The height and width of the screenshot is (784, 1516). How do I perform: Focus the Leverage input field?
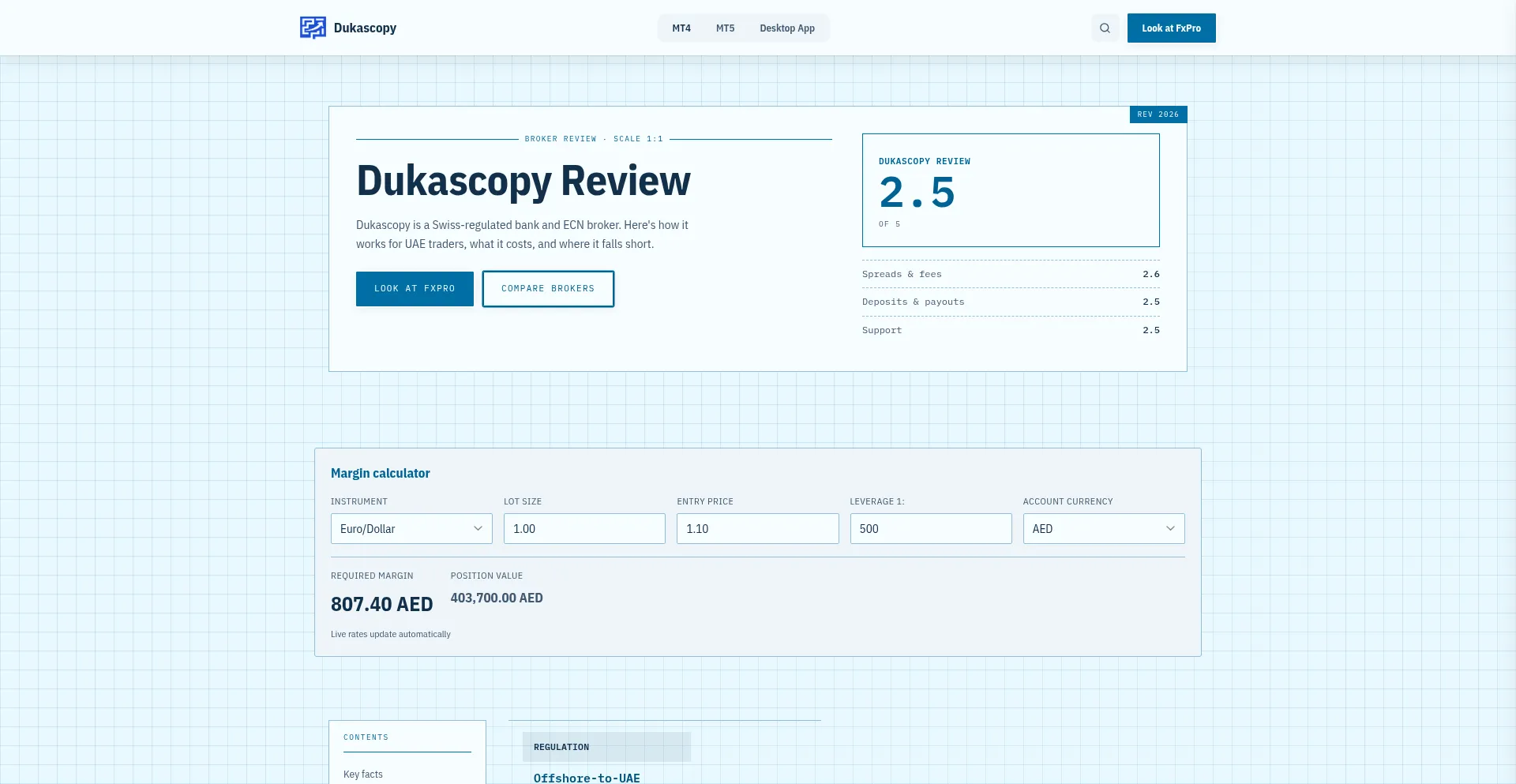pos(931,529)
